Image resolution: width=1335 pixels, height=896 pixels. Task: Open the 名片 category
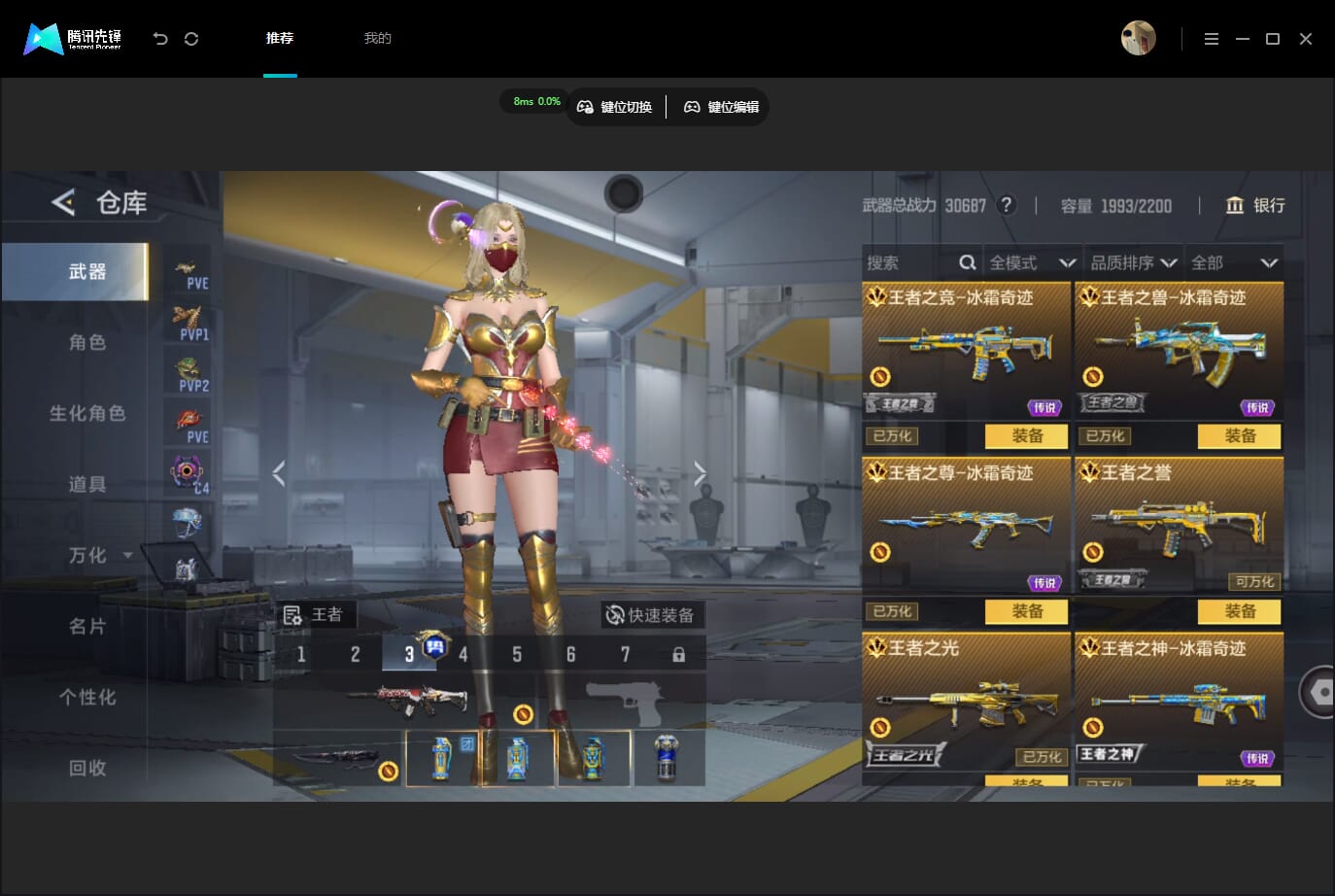pos(86,626)
